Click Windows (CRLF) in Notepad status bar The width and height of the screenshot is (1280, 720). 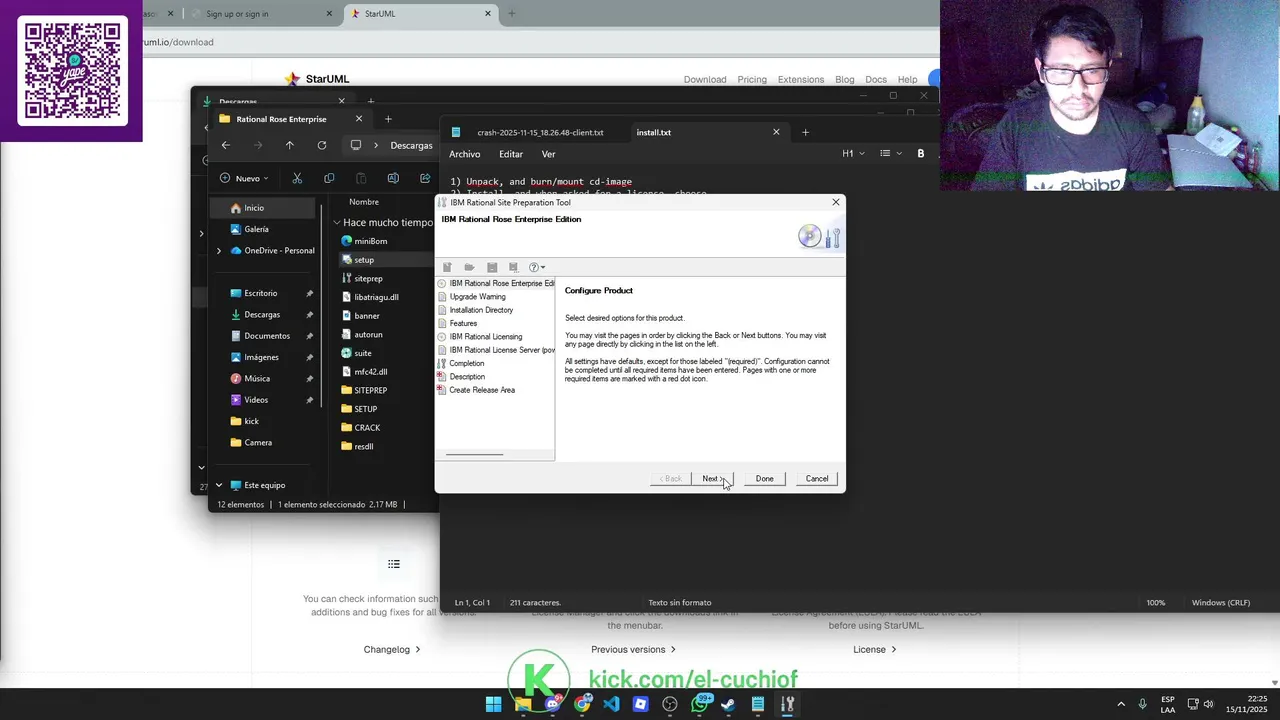tap(1221, 603)
